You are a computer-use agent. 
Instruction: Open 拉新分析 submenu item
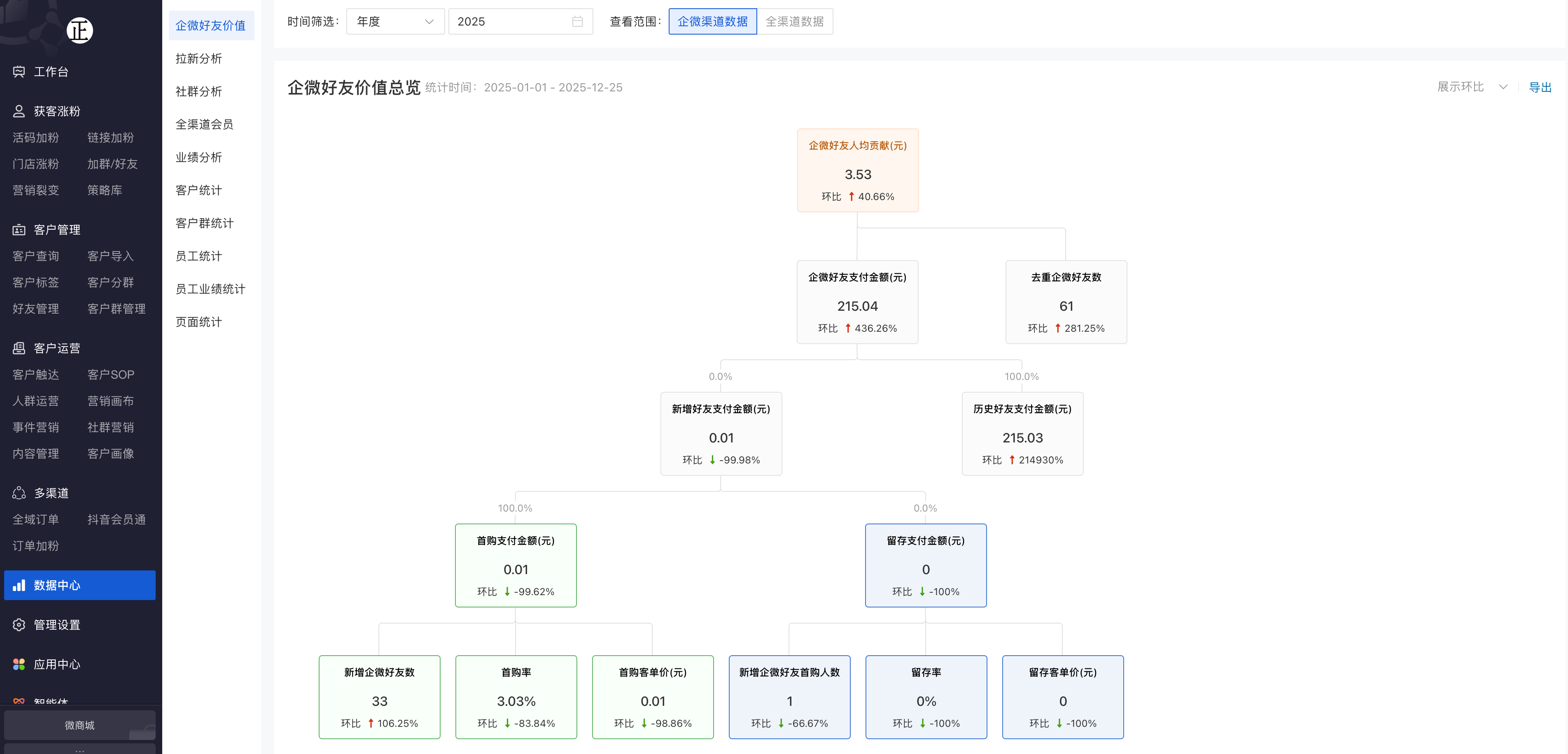[198, 59]
